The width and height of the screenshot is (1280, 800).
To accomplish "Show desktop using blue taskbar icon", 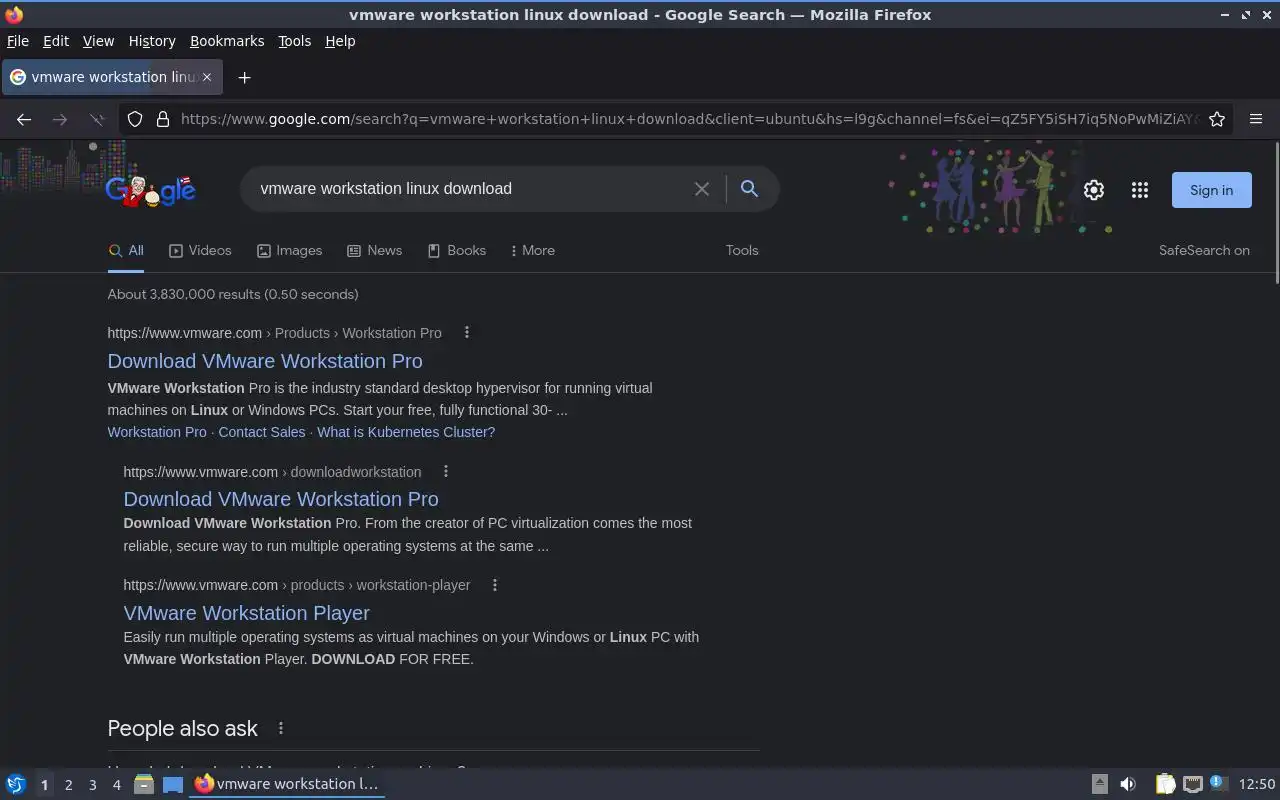I will [x=173, y=784].
